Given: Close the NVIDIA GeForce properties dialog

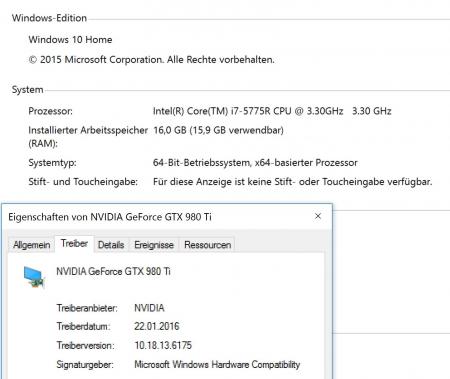Looking at the screenshot, I should (x=318, y=216).
